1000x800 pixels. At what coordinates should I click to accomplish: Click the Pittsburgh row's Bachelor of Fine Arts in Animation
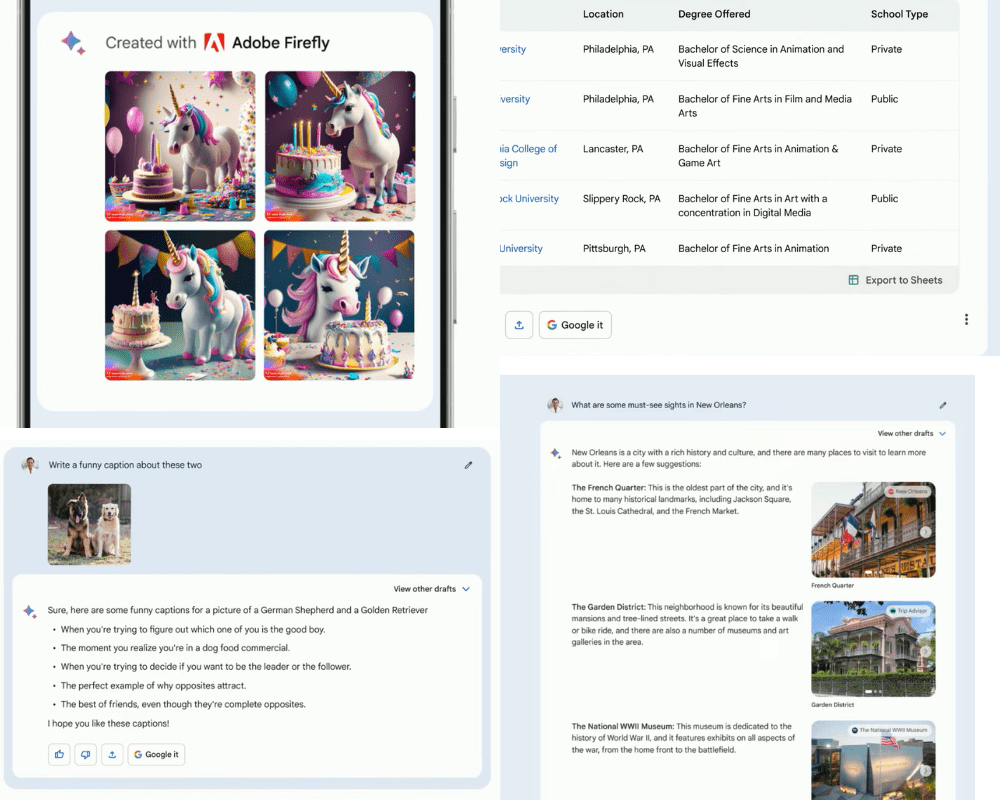pyautogui.click(x=753, y=248)
